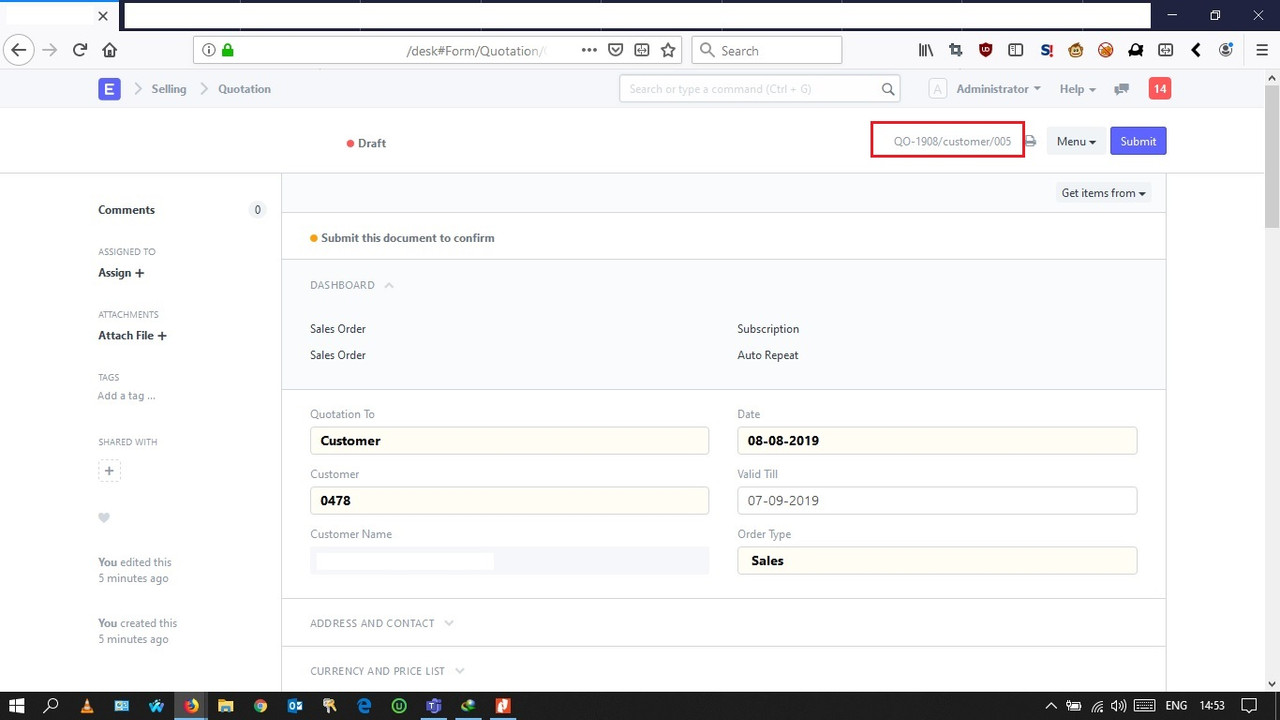Screen dimensions: 1280x720
Task: Click the print icon beside Menu
Action: [1030, 141]
